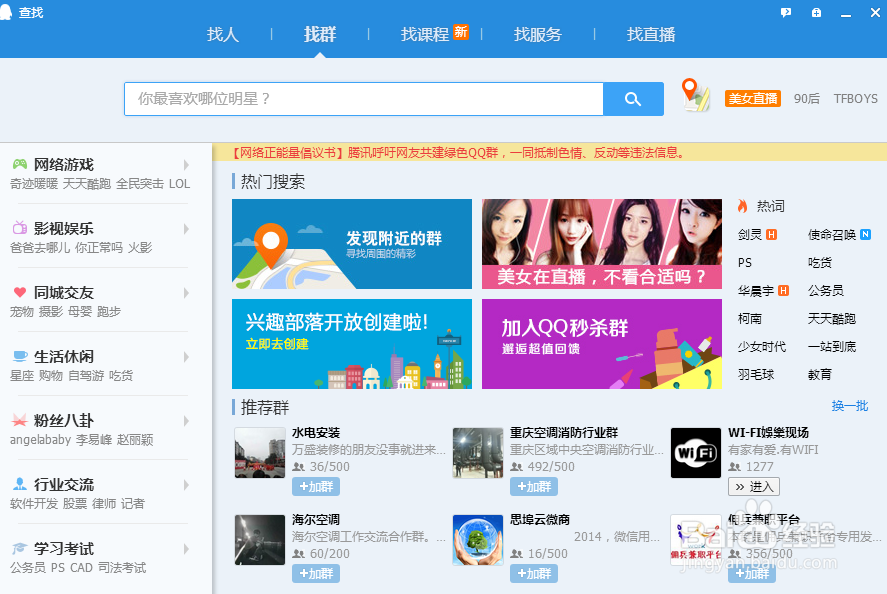
Task: Click the 换一批 link to refresh groups
Action: pos(848,405)
